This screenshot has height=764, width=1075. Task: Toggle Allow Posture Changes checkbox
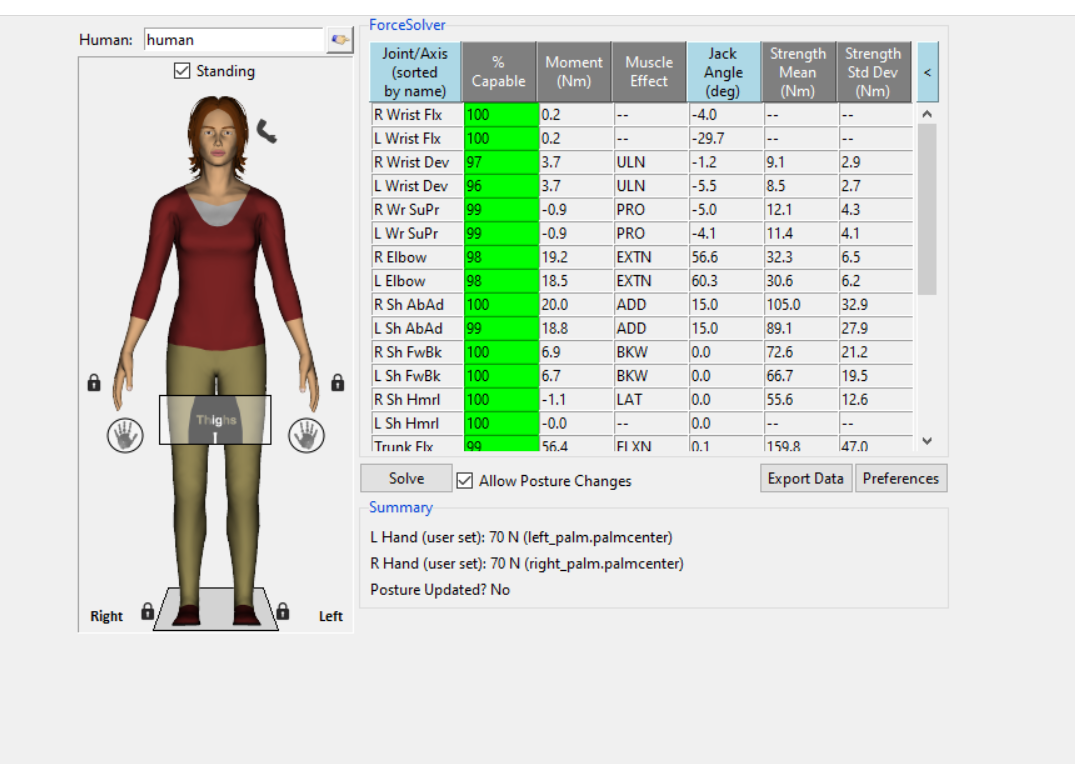(x=465, y=481)
